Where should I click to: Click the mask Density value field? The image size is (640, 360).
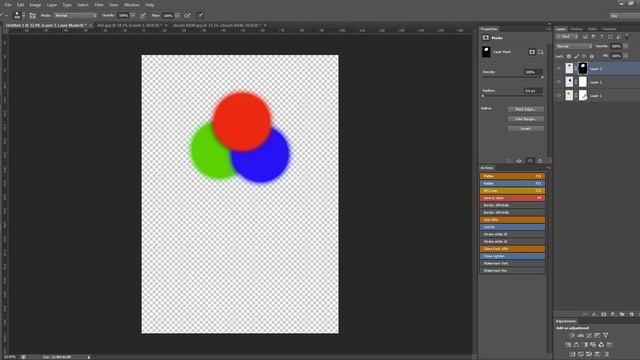(533, 72)
